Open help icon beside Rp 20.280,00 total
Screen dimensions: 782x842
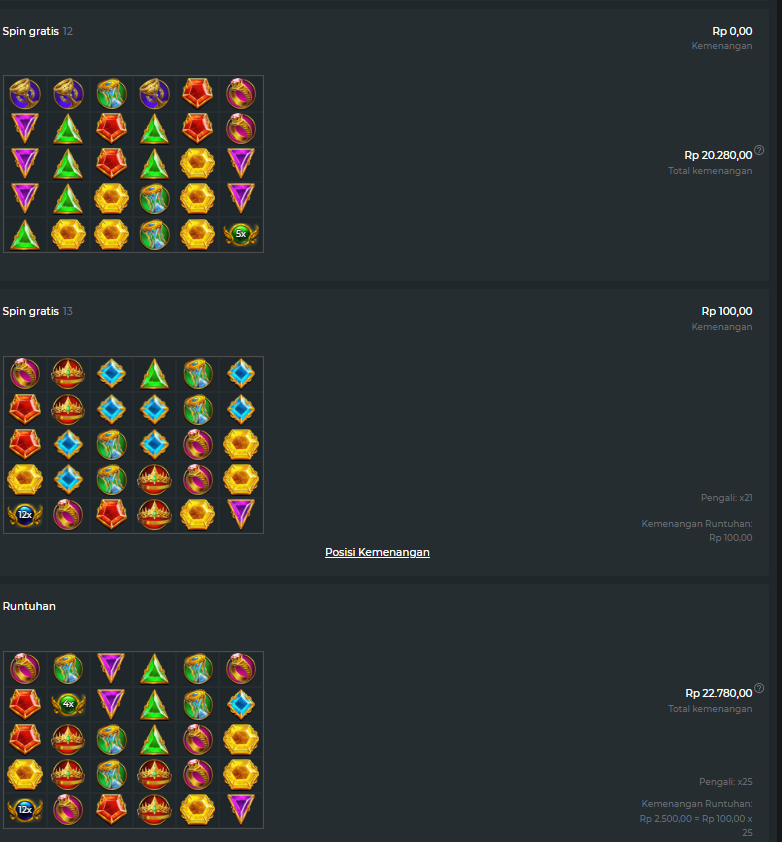[759, 150]
